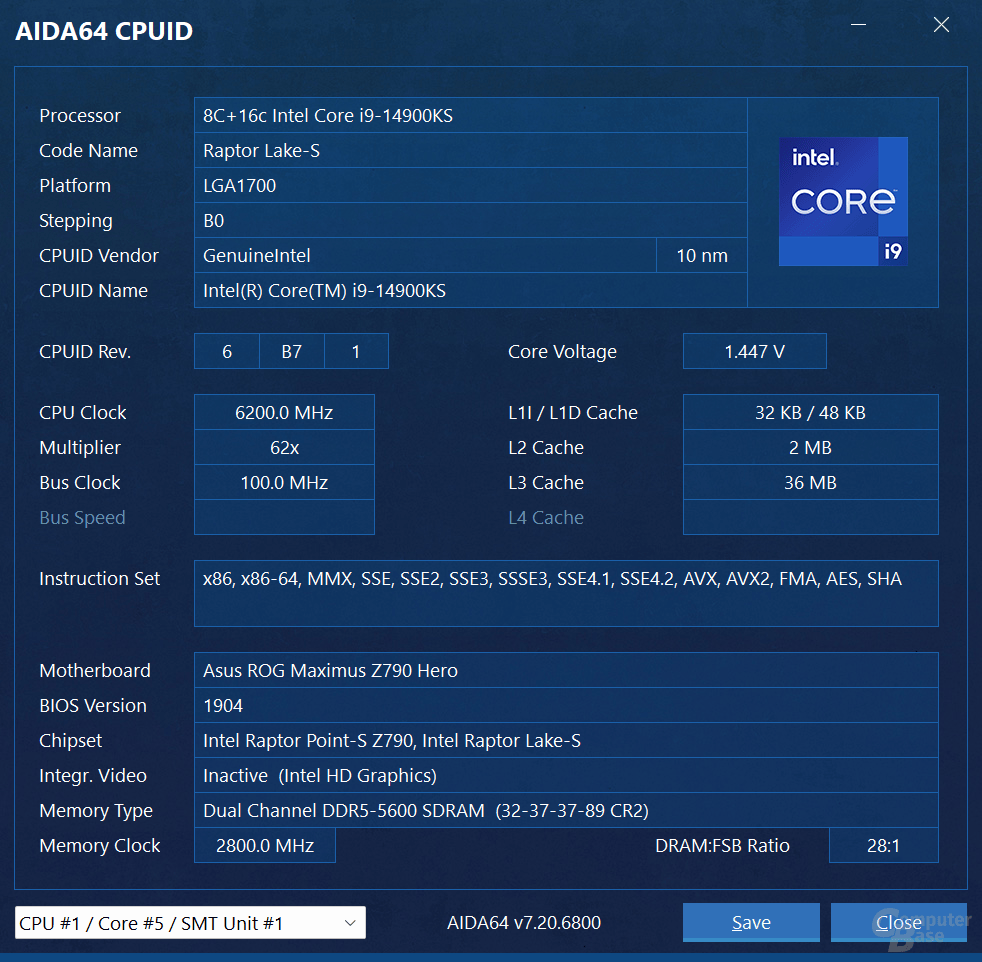Click the dropdown chevron next to SMT Unit #1

(349, 922)
